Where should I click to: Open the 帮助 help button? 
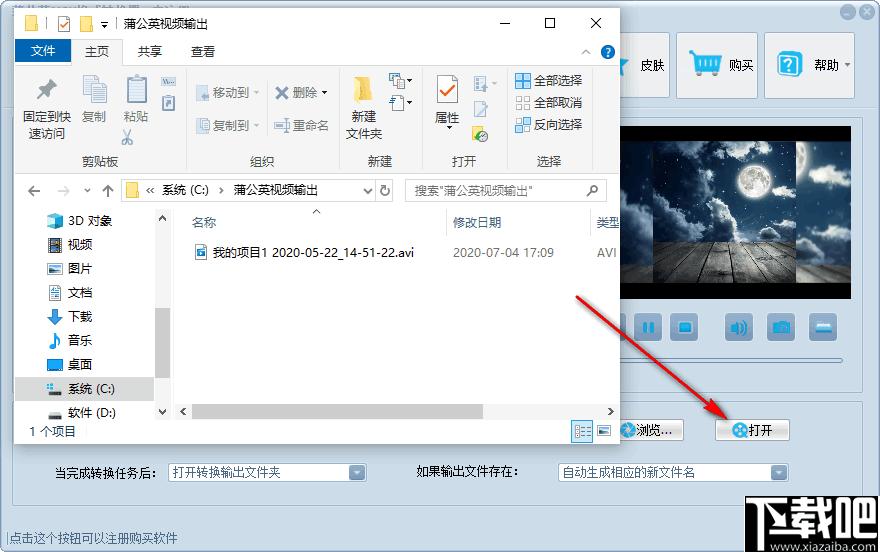click(809, 65)
